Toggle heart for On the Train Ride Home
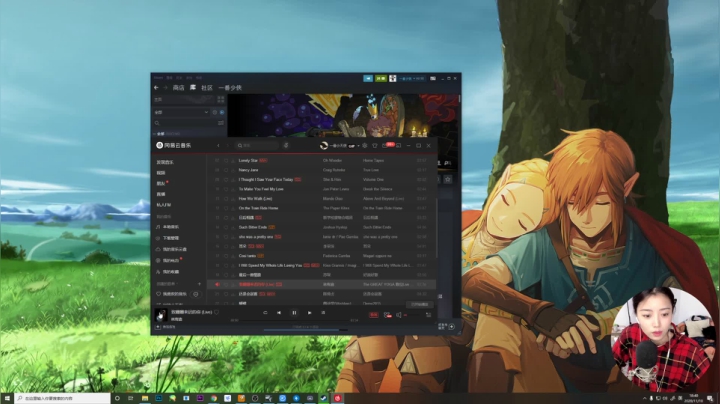 coord(226,208)
